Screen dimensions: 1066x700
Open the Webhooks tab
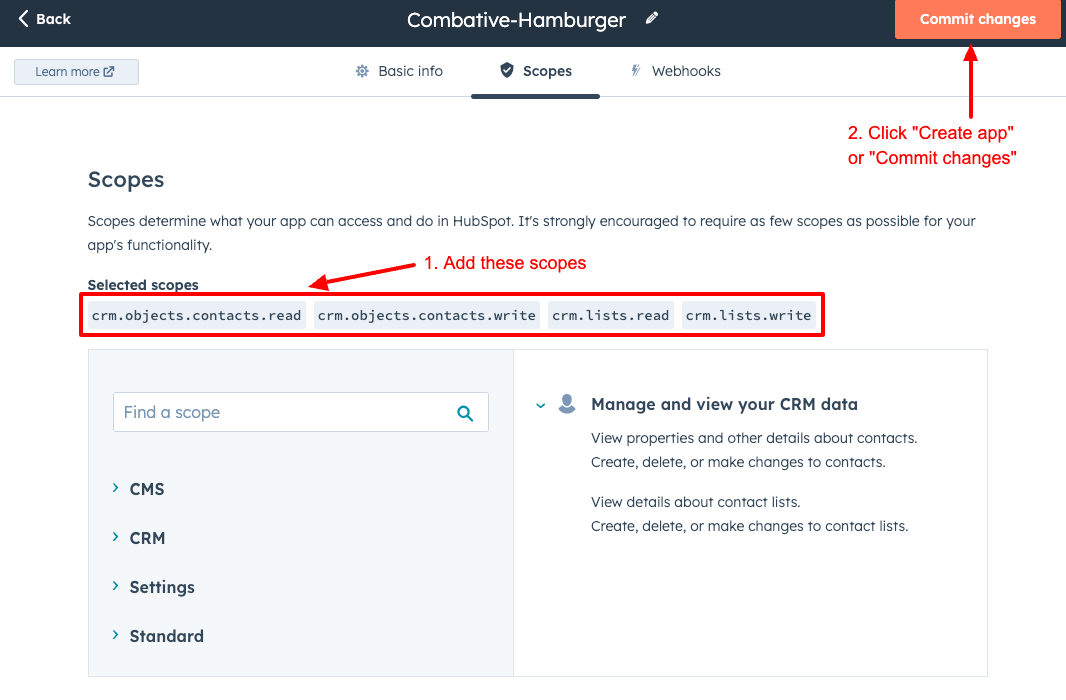click(675, 71)
